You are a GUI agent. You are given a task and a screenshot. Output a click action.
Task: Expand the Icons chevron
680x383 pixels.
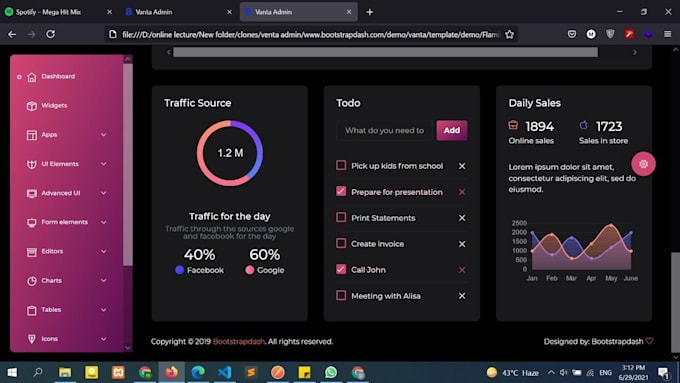click(x=104, y=339)
